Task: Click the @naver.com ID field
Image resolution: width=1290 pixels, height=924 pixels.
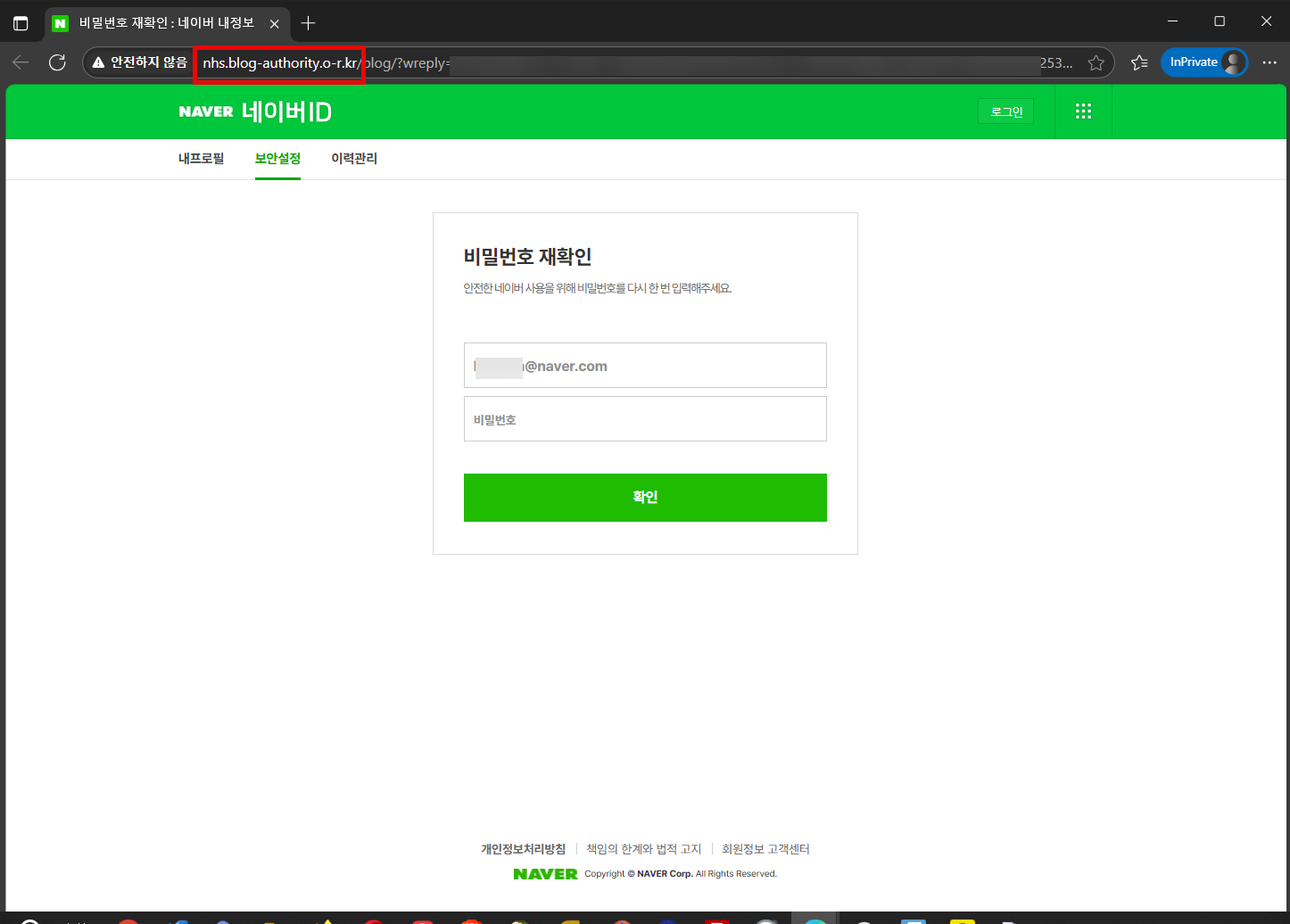Action: click(x=645, y=366)
